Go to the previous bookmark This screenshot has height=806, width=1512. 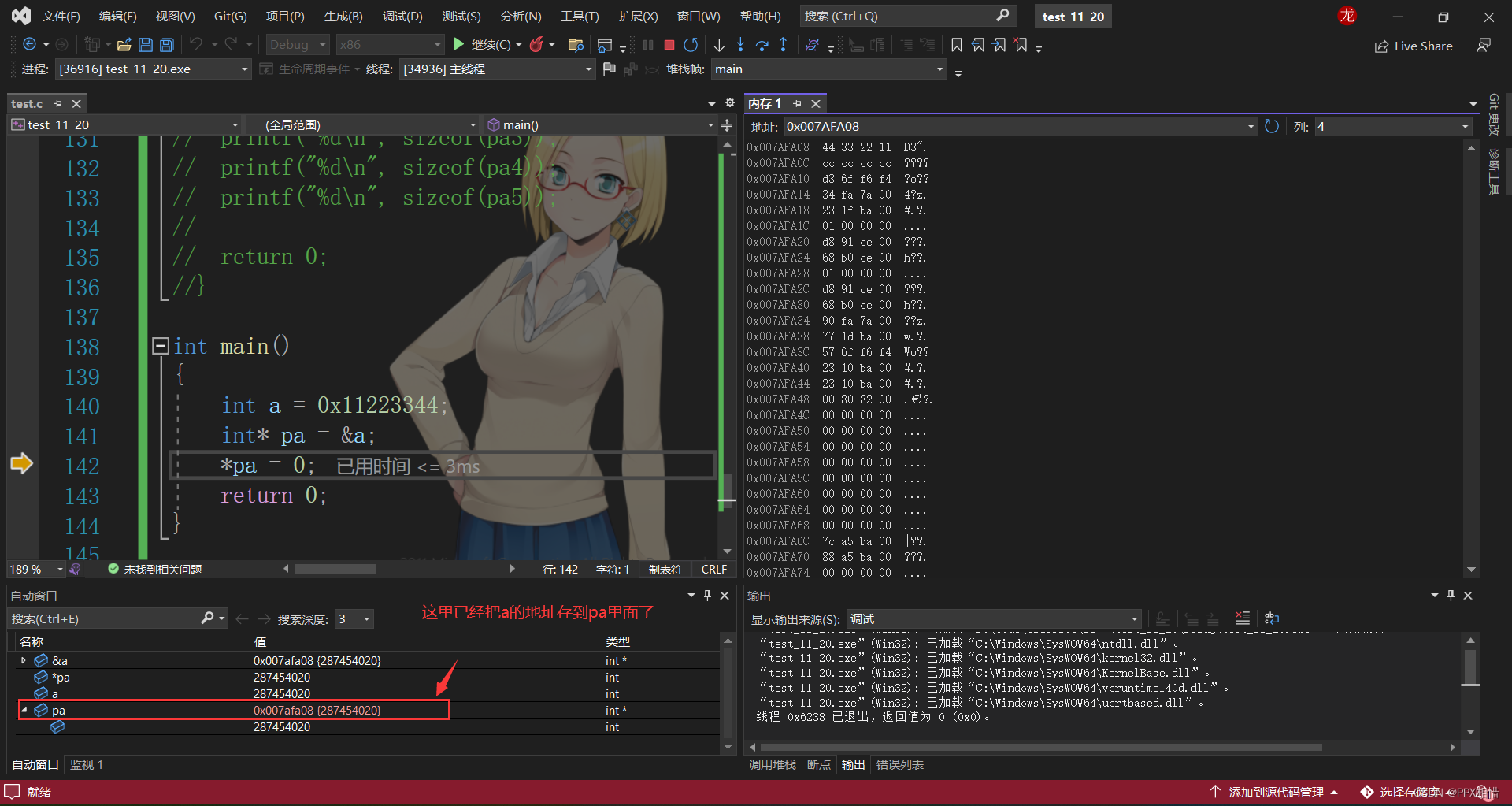click(978, 45)
